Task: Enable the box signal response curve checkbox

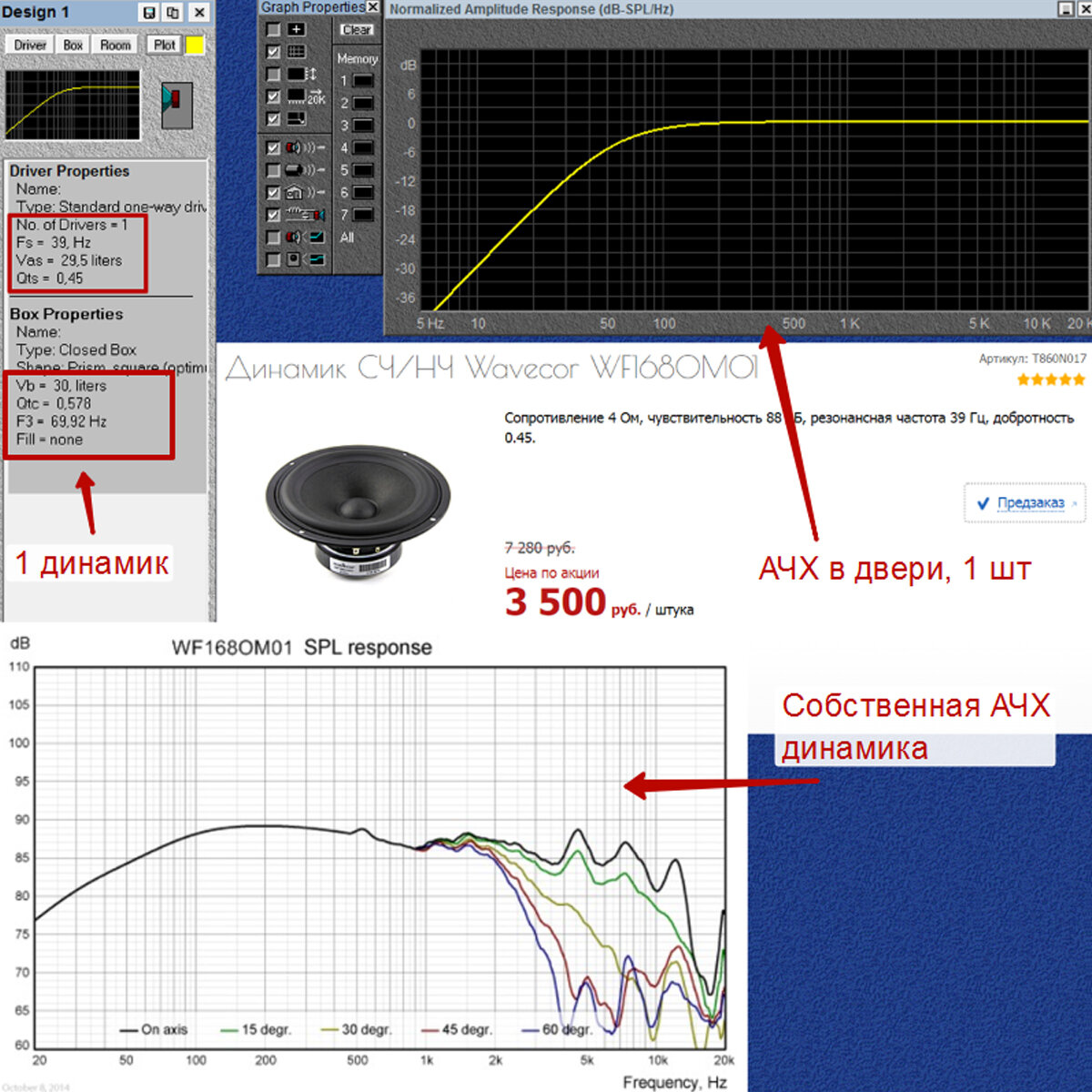Action: (x=273, y=260)
